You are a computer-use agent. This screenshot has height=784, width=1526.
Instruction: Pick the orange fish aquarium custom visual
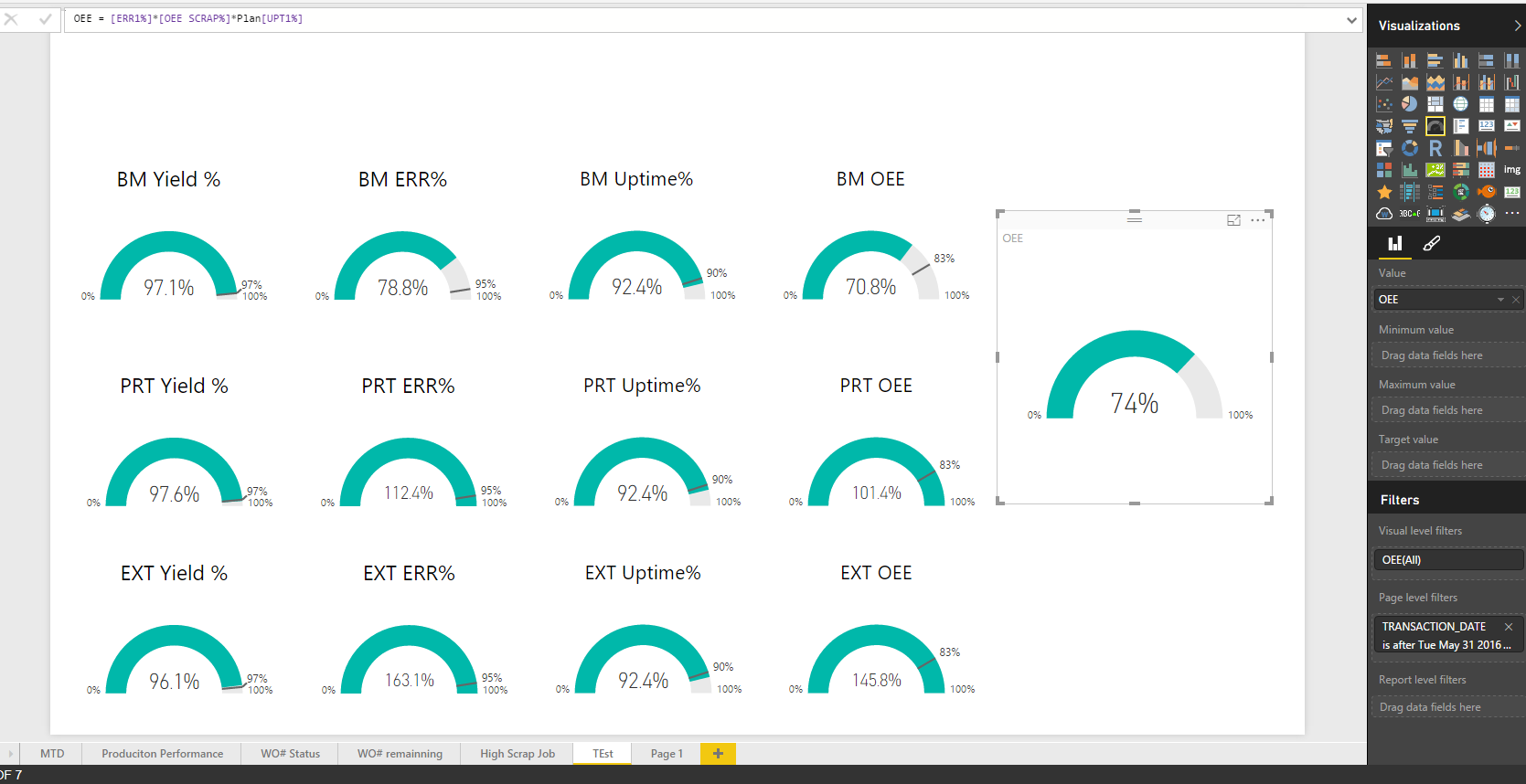tap(1487, 192)
